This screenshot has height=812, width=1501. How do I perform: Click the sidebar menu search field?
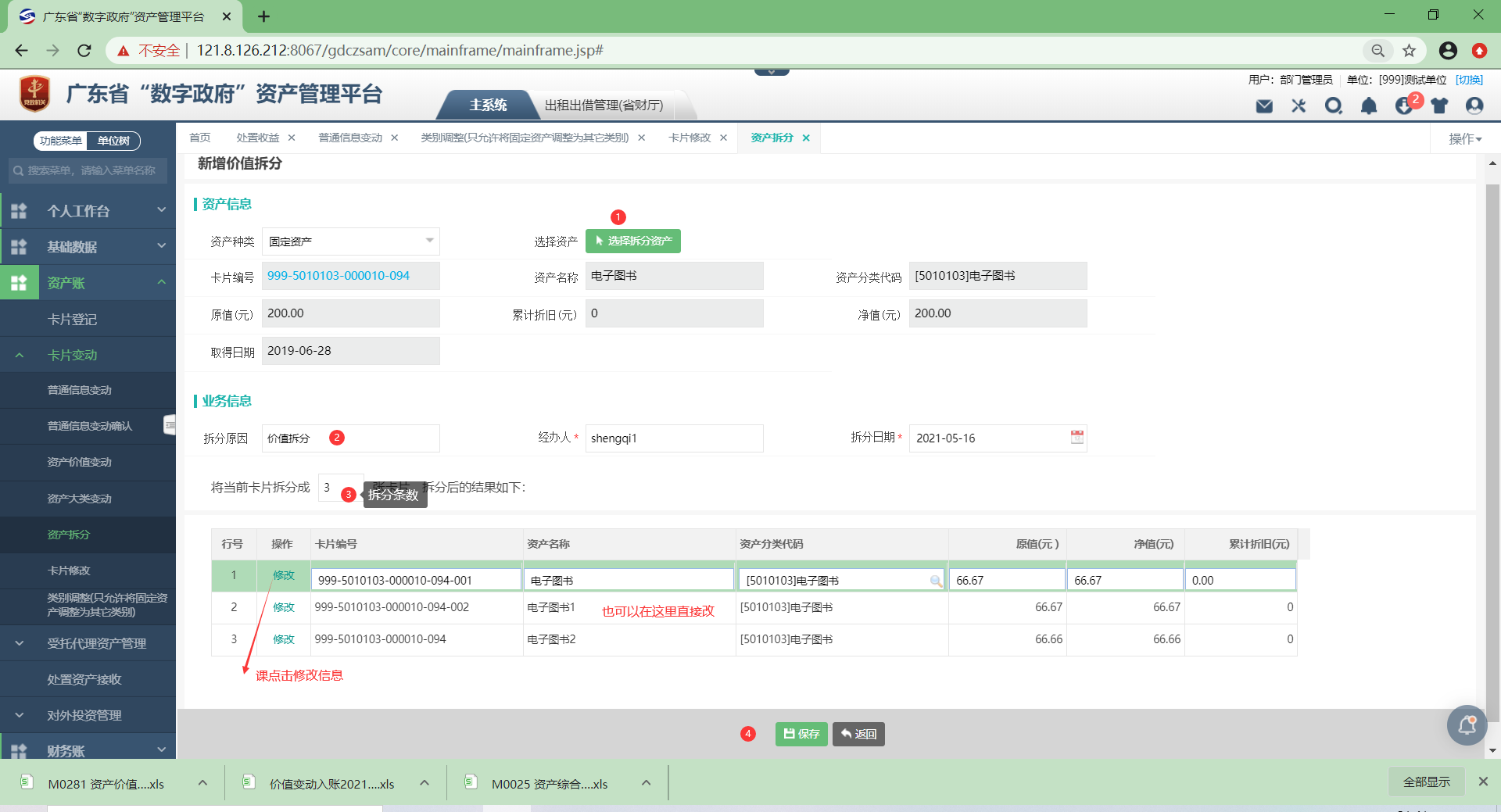tap(88, 170)
